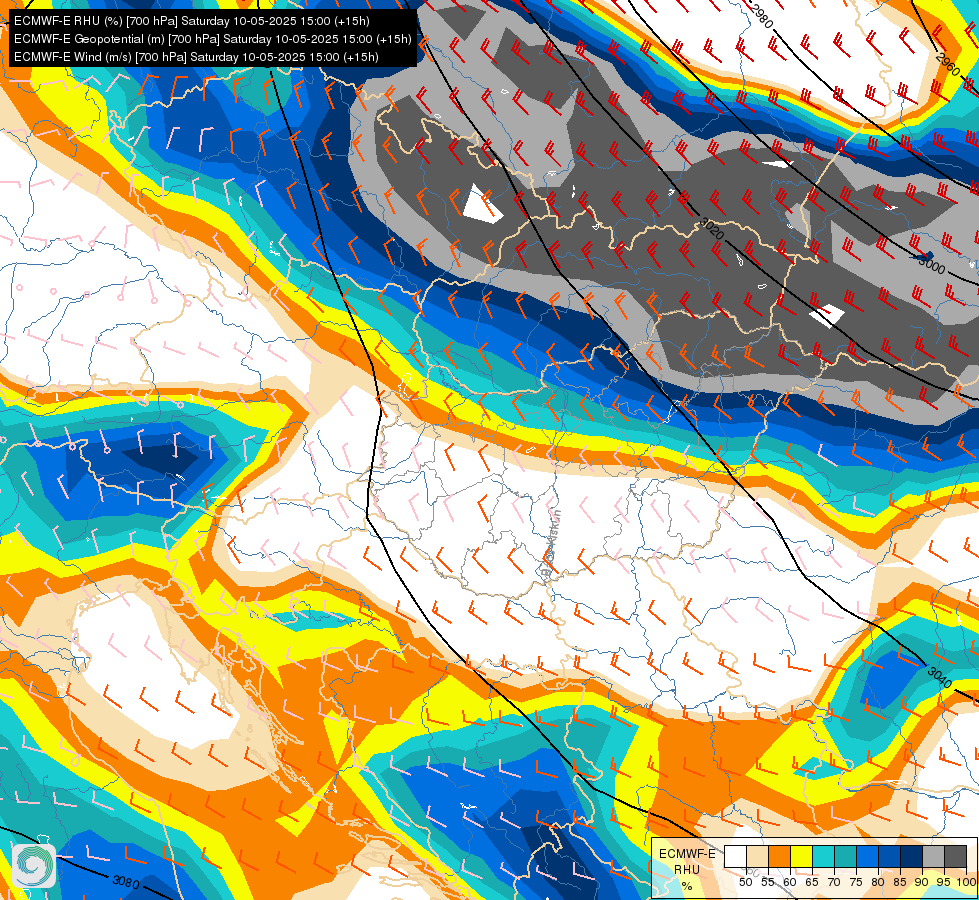Screen dimensions: 979x900
Task: Click the orange 55–60 legend swatch
Action: click(779, 857)
